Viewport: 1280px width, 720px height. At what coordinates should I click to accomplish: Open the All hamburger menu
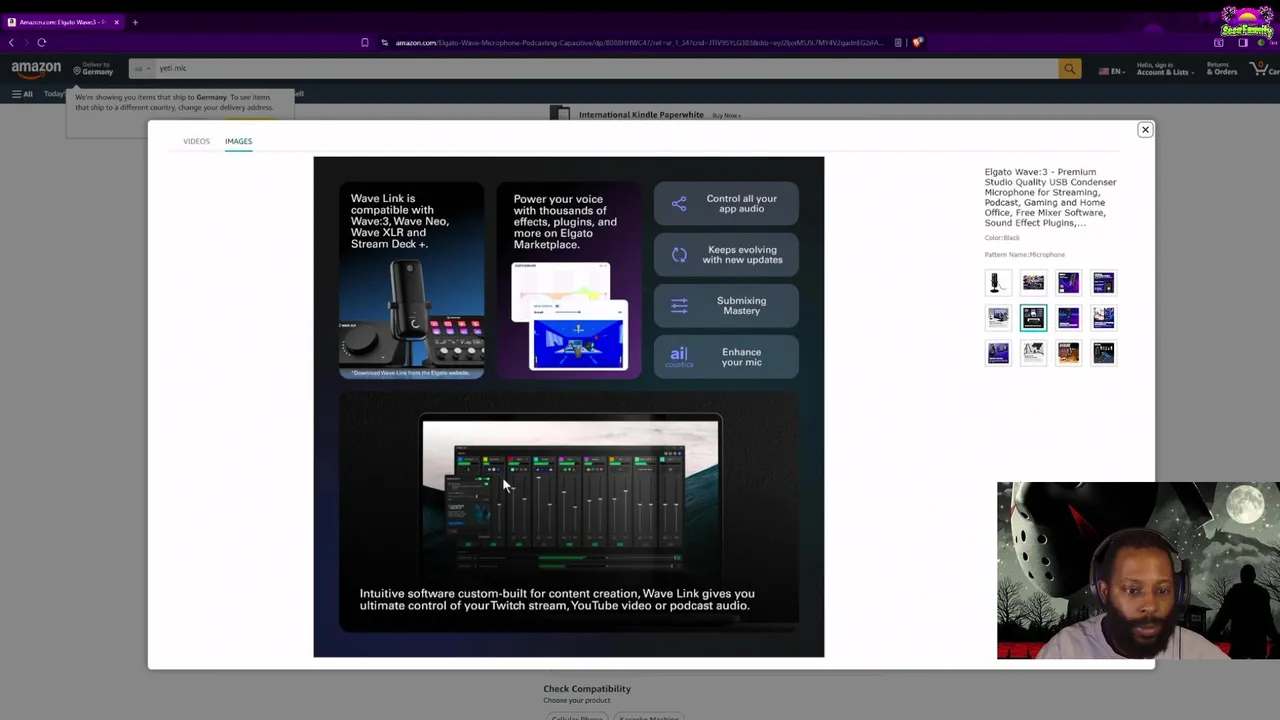pos(22,94)
